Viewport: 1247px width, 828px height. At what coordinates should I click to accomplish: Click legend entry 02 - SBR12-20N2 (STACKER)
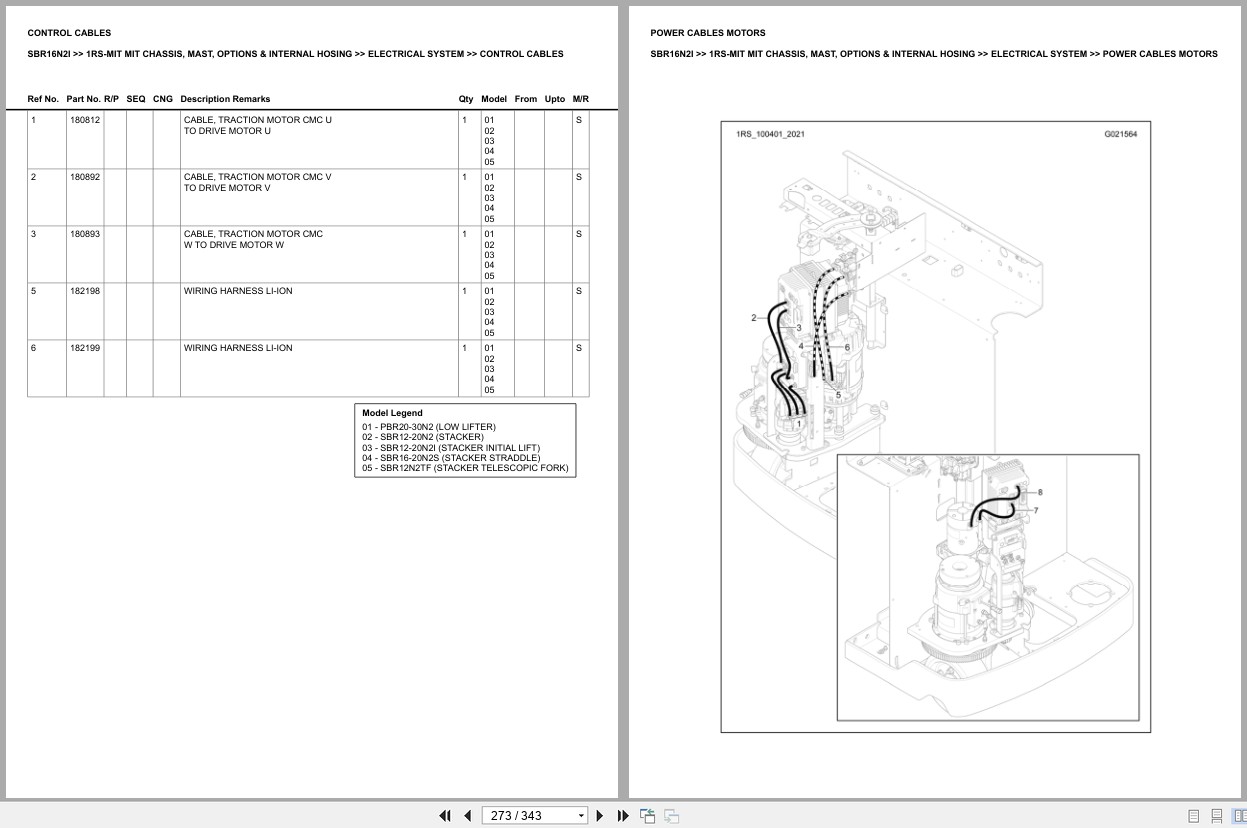click(x=423, y=437)
